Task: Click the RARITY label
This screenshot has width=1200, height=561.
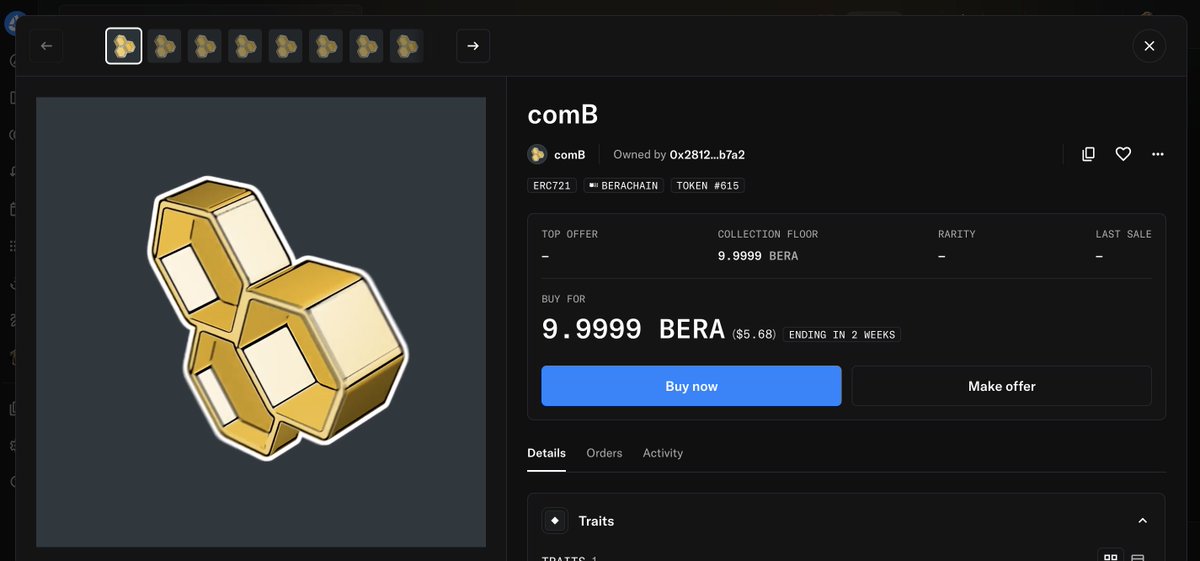Action: [x=957, y=234]
